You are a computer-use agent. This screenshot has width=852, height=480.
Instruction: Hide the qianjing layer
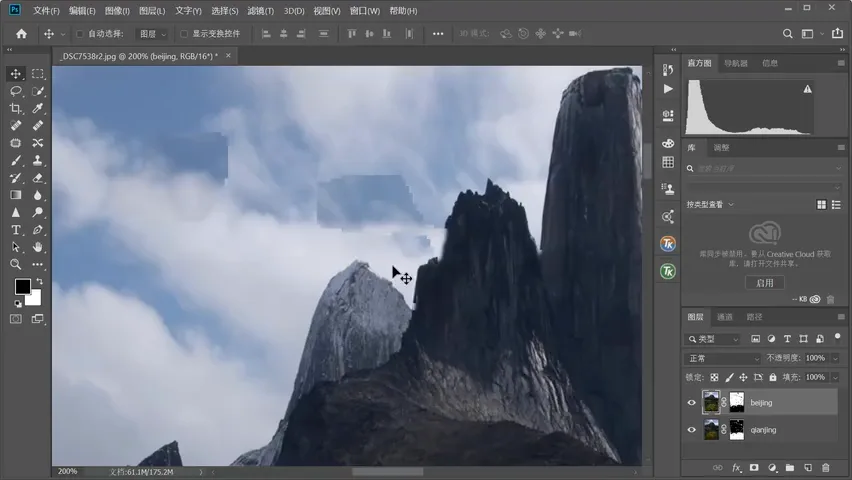pyautogui.click(x=691, y=430)
